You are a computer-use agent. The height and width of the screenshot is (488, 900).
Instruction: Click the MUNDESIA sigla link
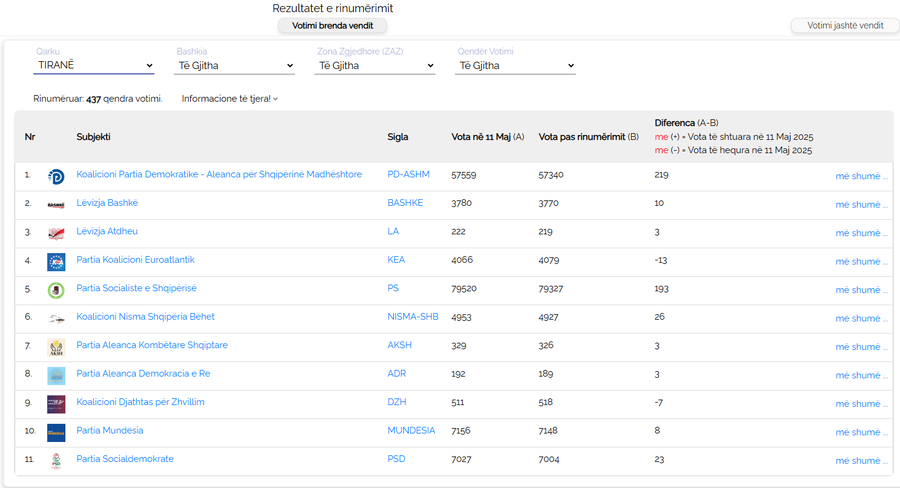coord(411,430)
